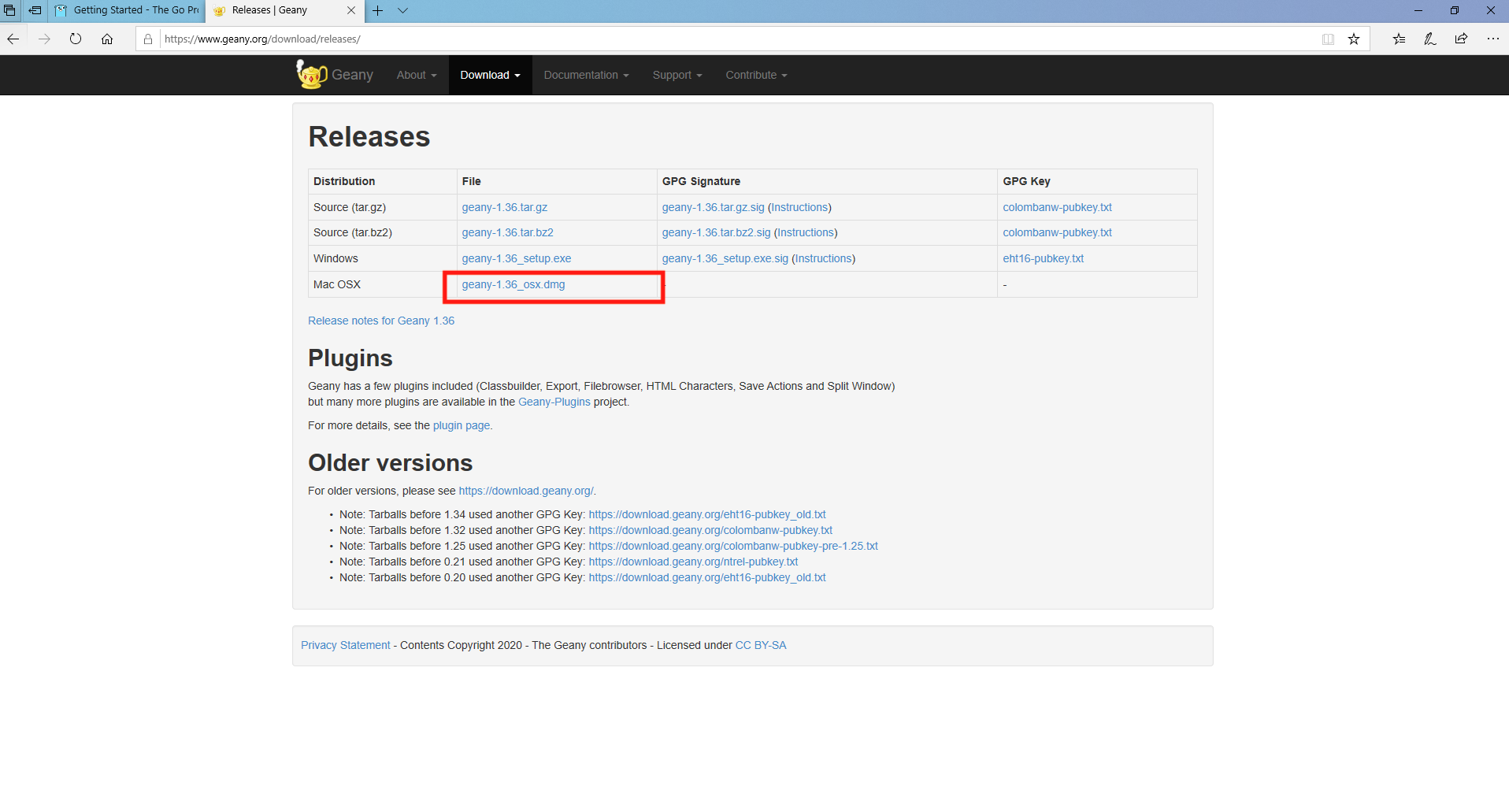
Task: Open the Favorites hub icon
Action: click(x=1399, y=39)
